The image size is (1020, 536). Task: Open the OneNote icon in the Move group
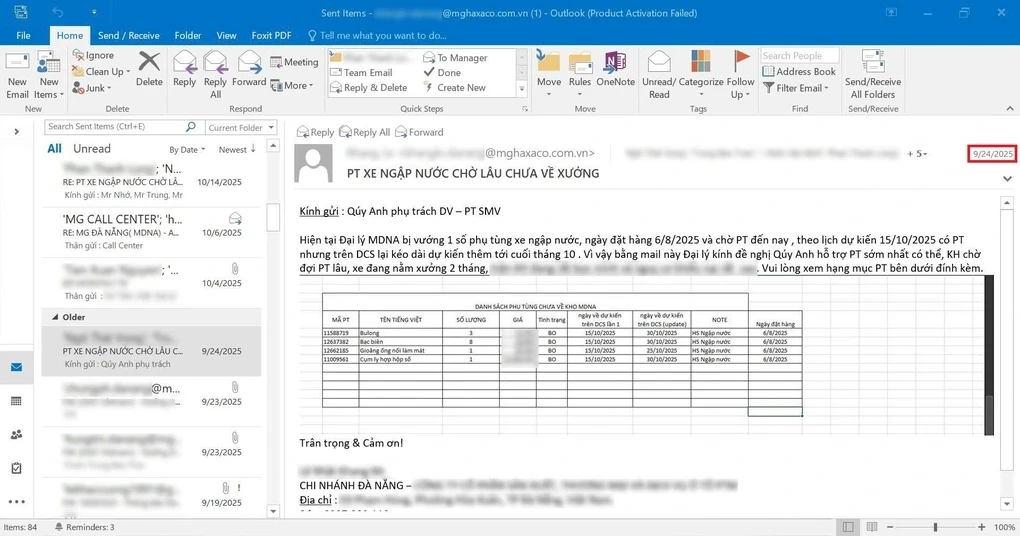pos(615,68)
